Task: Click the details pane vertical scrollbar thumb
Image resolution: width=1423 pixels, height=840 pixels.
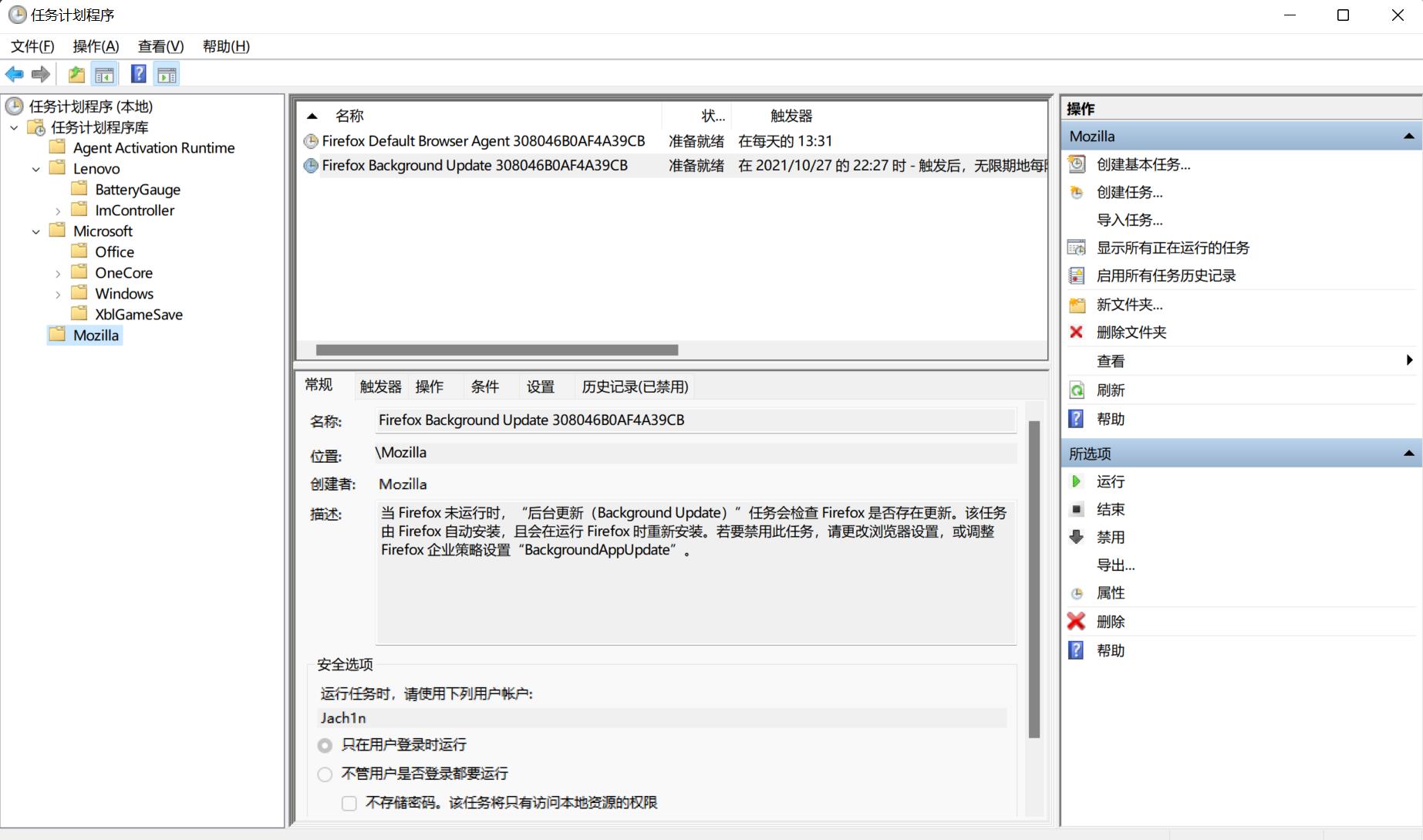Action: [1034, 579]
